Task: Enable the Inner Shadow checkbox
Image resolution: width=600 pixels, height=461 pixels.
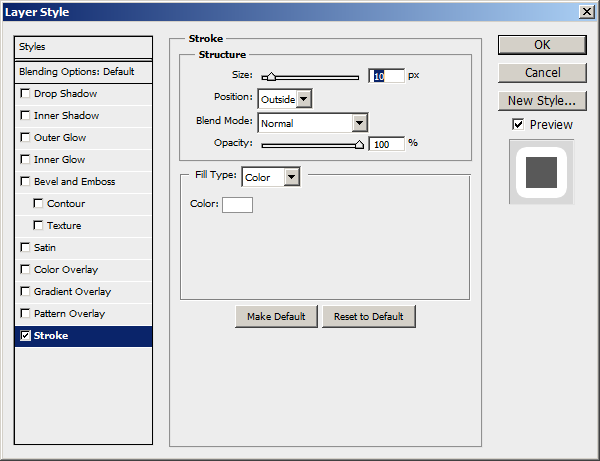Action: click(25, 116)
